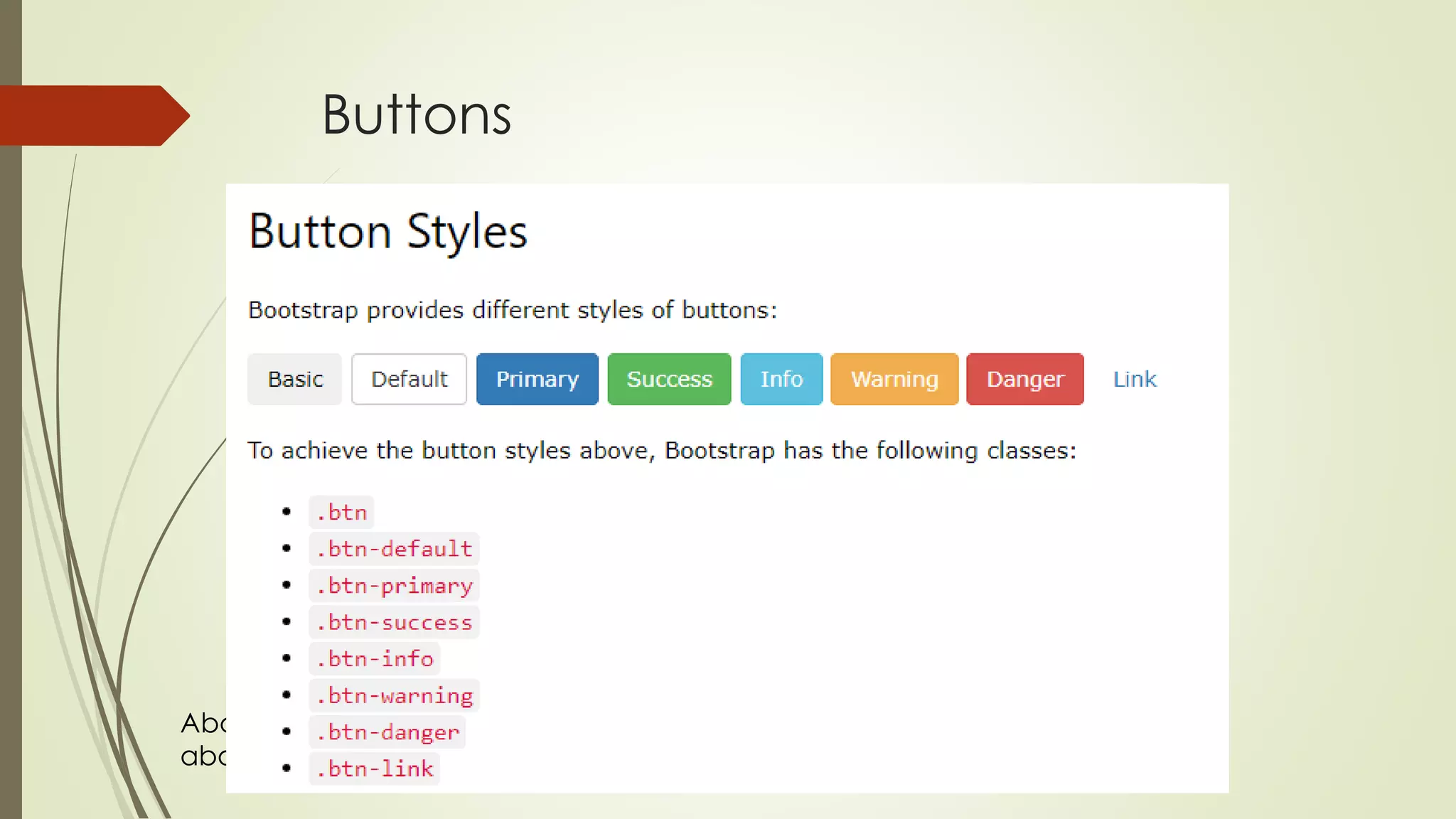The width and height of the screenshot is (1456, 819).
Task: Click the .btn-success class name
Action: pyautogui.click(x=394, y=622)
